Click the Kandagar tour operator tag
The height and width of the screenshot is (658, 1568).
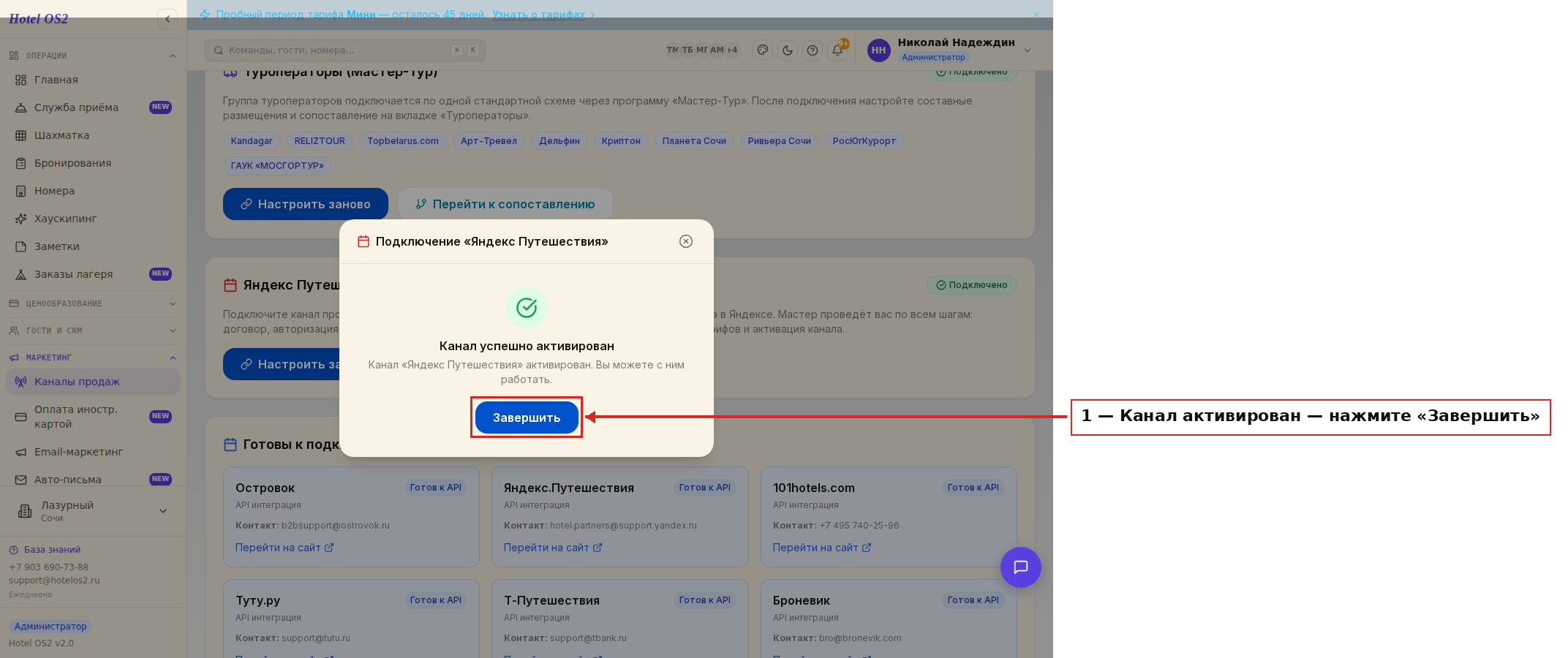(x=252, y=141)
